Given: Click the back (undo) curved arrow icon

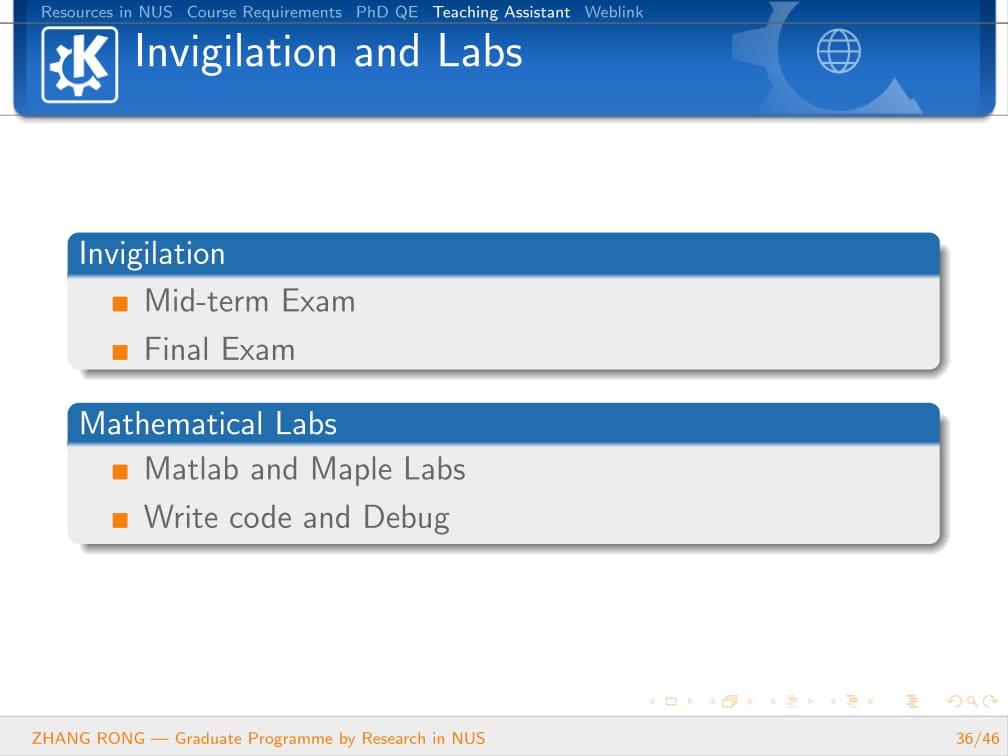Looking at the screenshot, I should tap(955, 701).
